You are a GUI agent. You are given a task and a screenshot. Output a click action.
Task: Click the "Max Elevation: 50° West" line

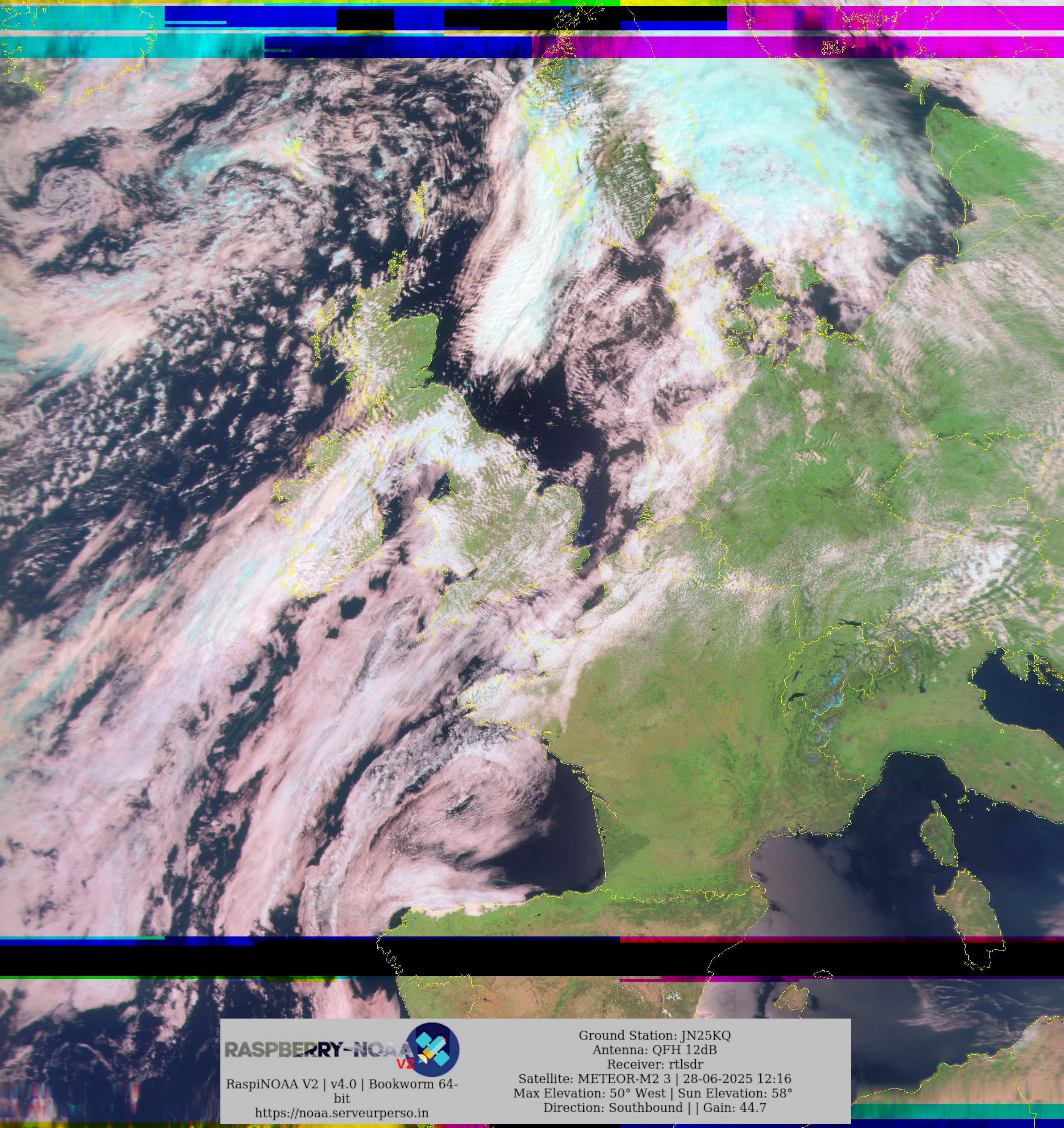[652, 1093]
